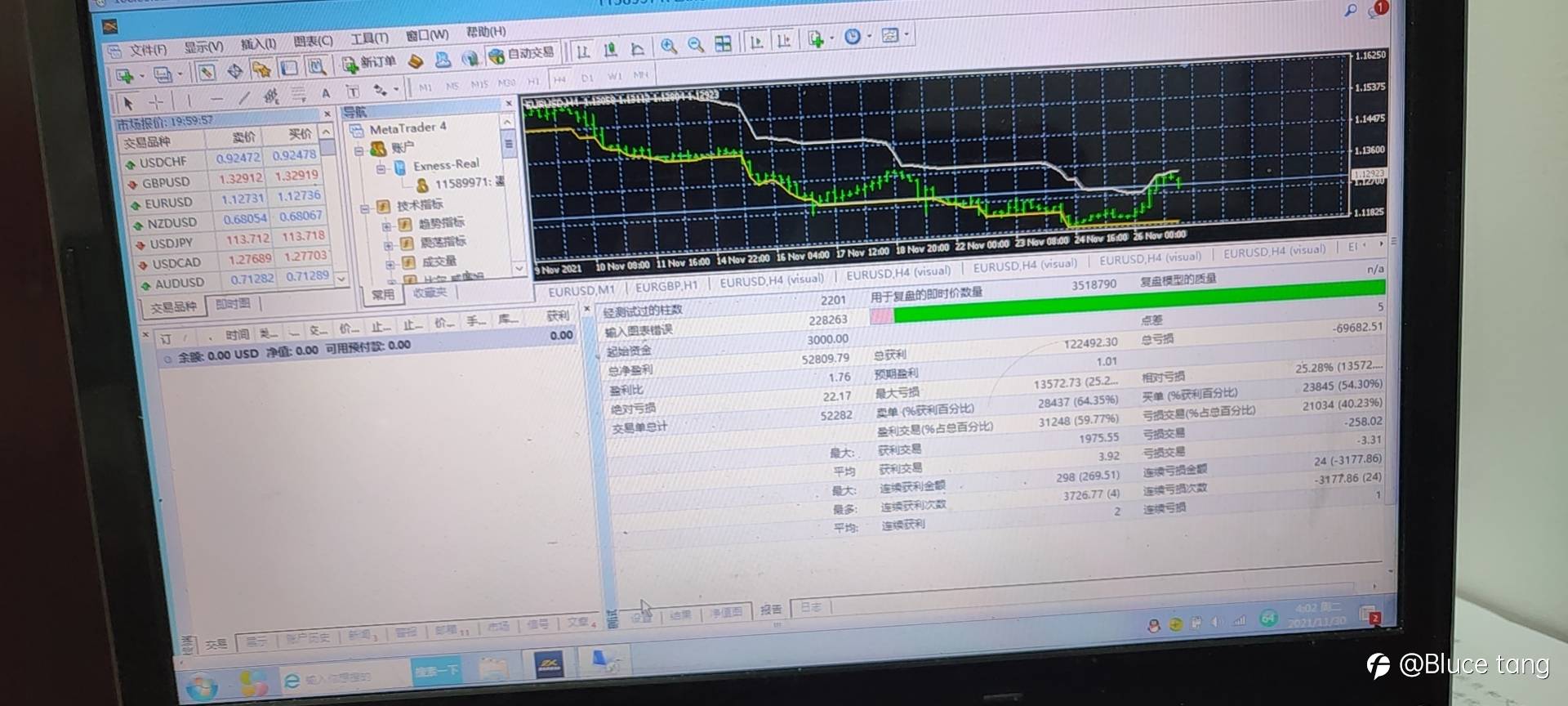The image size is (1568, 706).
Task: Select the candlestick chart type icon
Action: click(x=610, y=50)
